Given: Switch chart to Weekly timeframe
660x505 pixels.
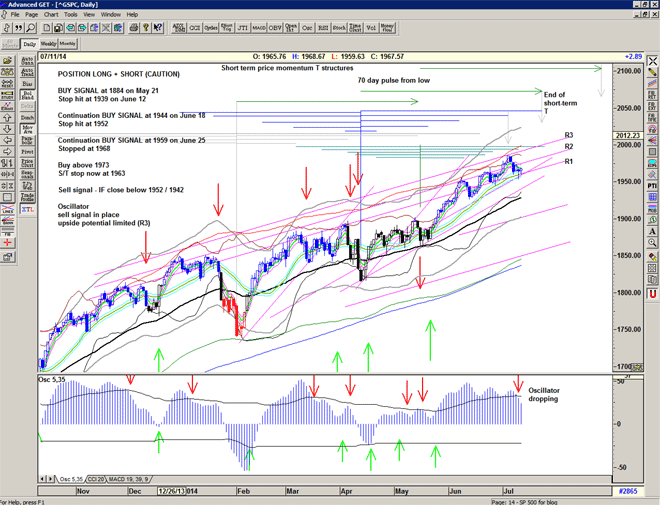Looking at the screenshot, I should (x=47, y=44).
